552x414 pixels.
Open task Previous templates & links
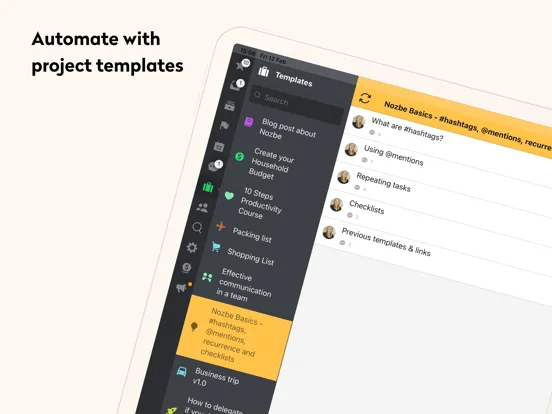tap(386, 242)
